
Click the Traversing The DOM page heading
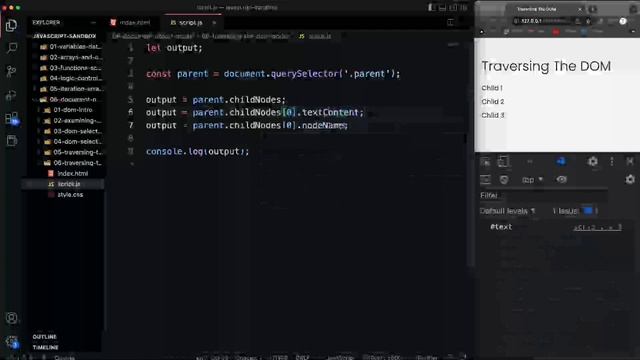coord(546,66)
